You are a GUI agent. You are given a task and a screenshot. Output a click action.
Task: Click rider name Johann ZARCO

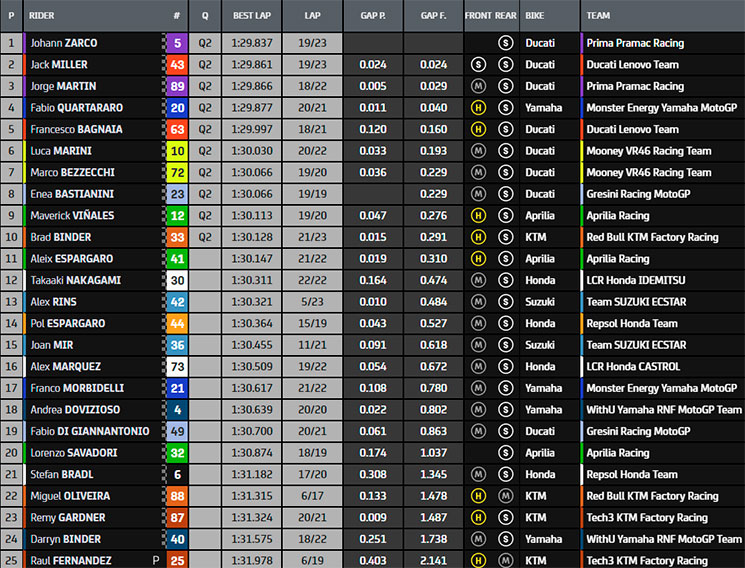pos(64,43)
